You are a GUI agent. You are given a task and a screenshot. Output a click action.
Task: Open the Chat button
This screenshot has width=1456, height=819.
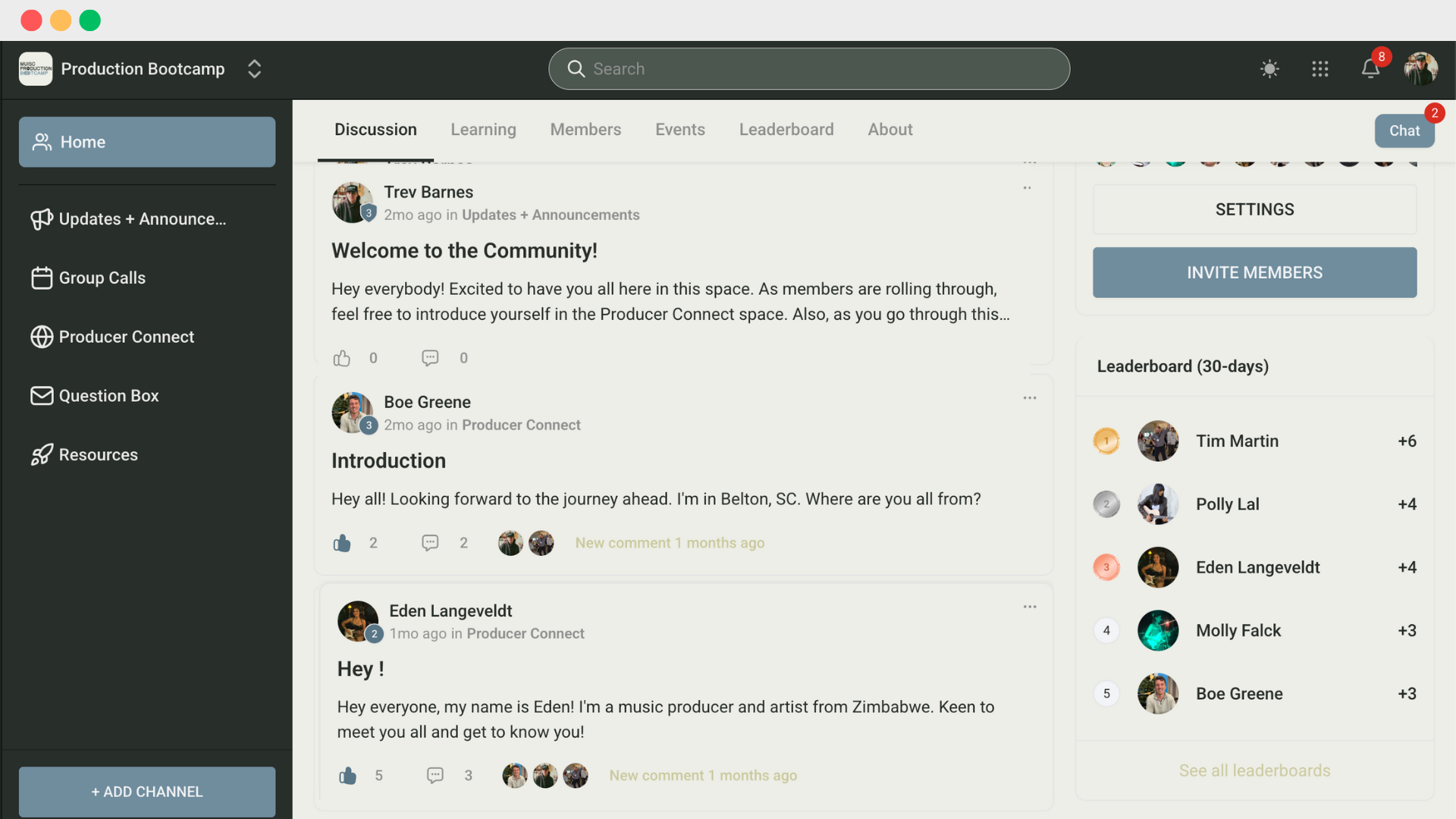click(1404, 130)
